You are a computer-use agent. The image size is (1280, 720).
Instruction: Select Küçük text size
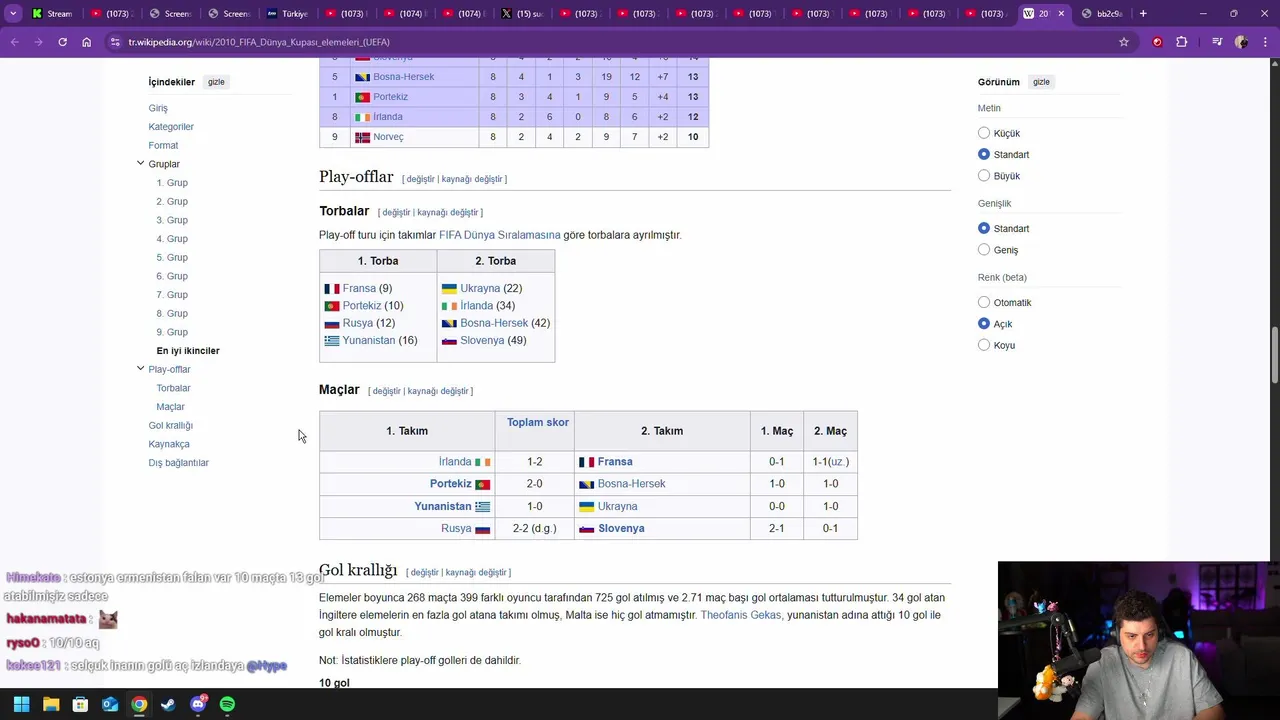click(x=984, y=133)
